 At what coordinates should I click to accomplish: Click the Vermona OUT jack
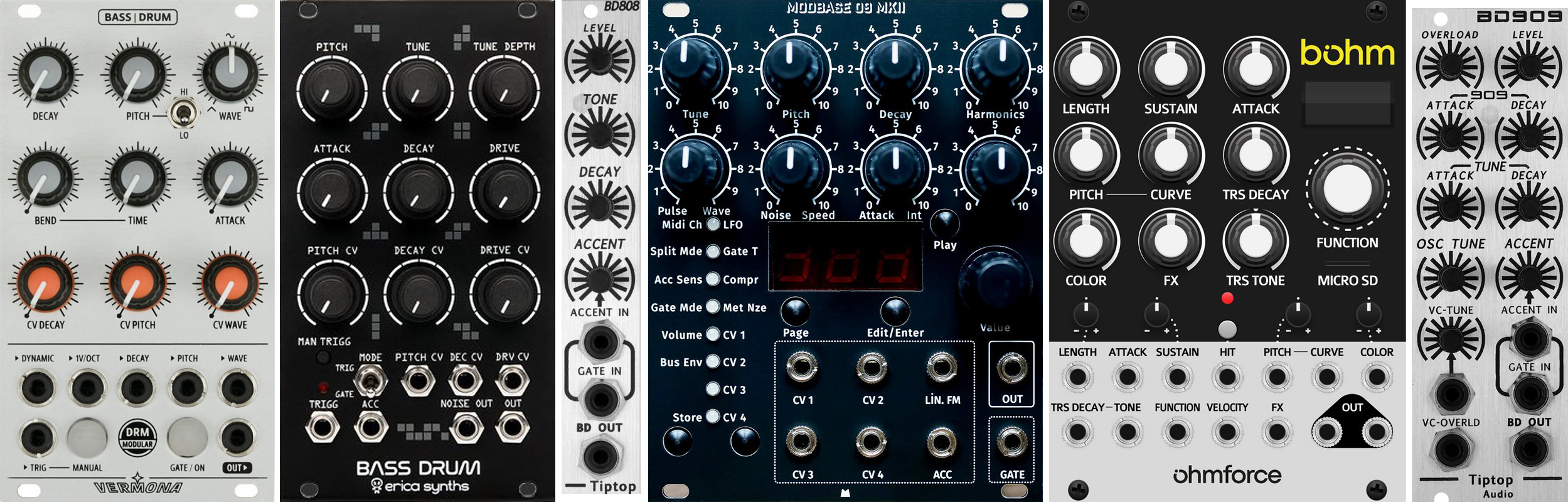(x=237, y=437)
